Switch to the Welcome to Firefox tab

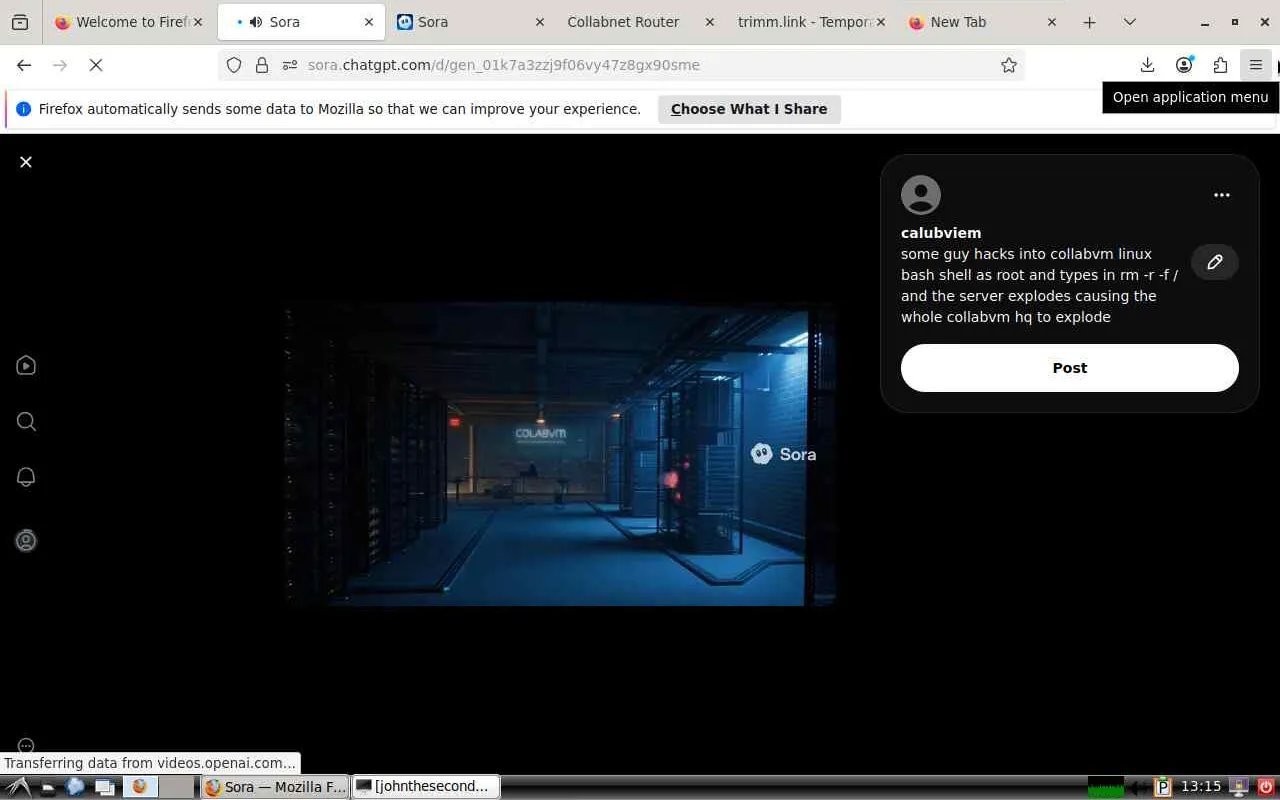point(128,22)
